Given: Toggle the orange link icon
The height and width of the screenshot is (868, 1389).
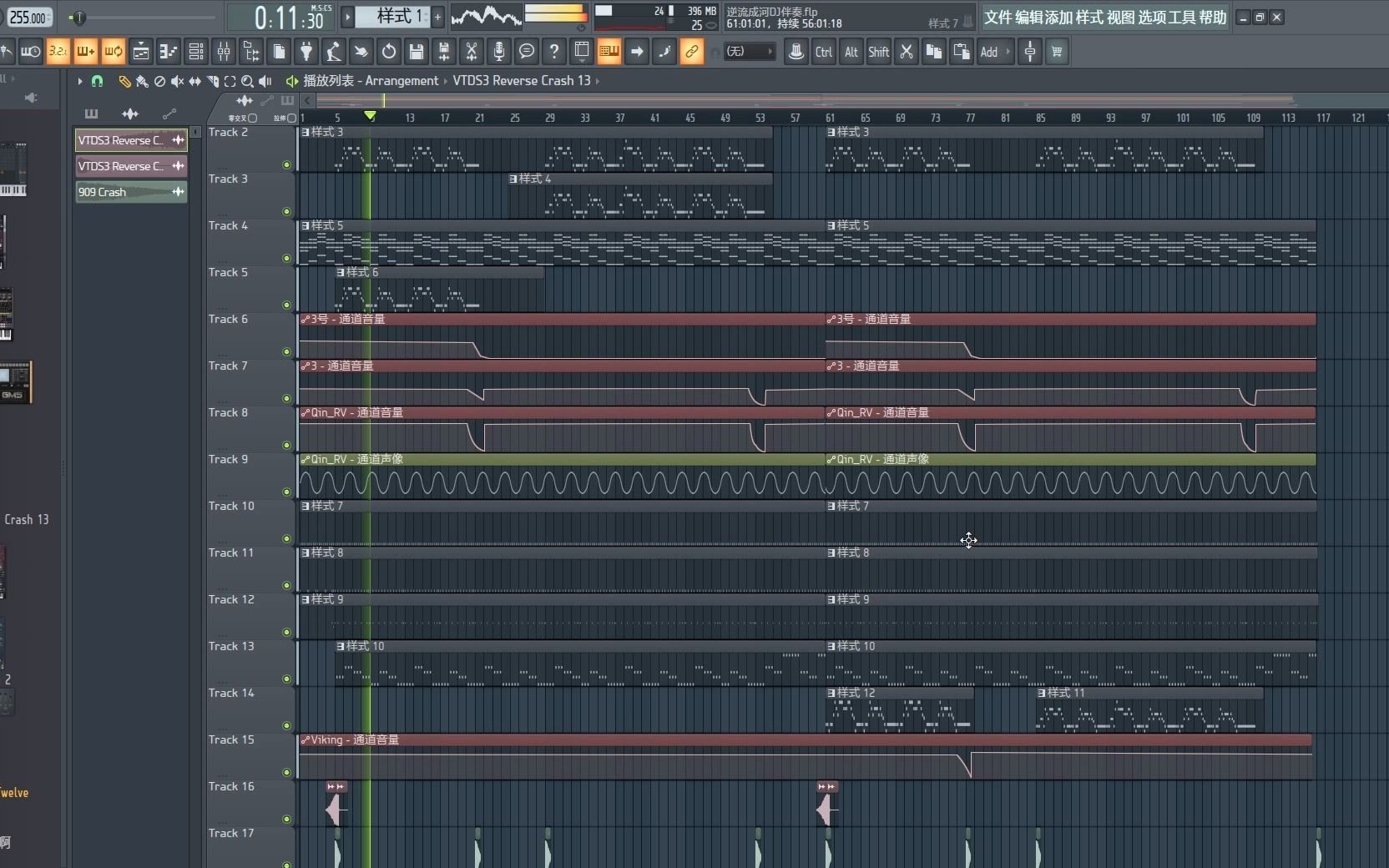Looking at the screenshot, I should click(692, 52).
